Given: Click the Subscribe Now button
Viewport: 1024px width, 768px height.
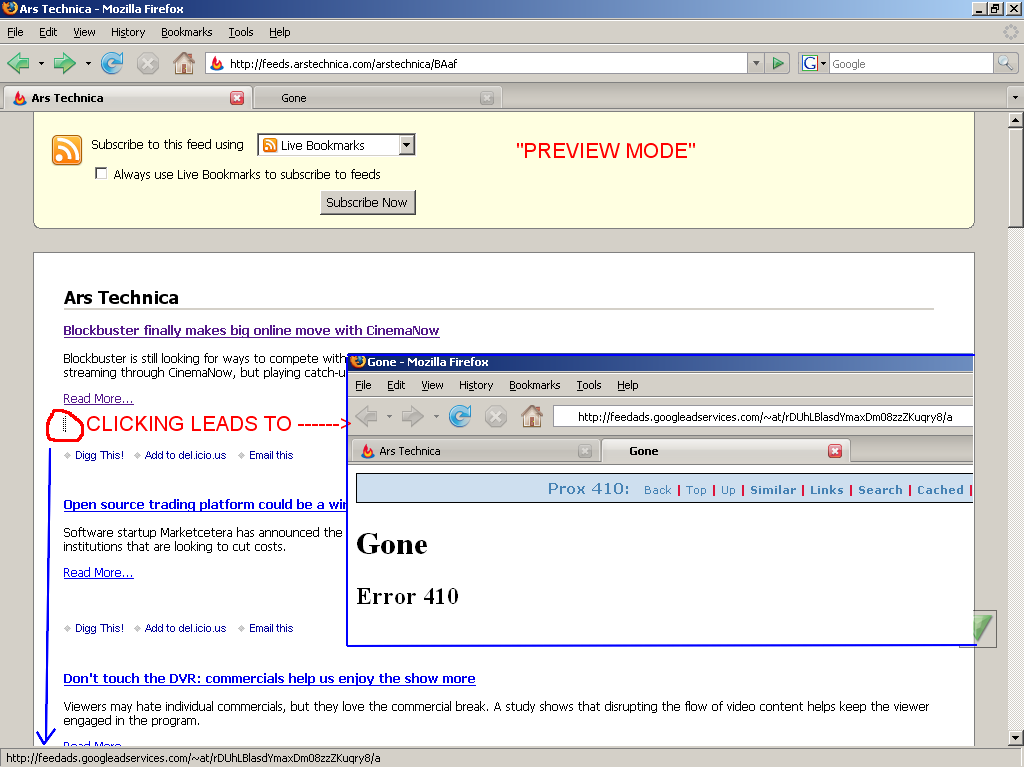Looking at the screenshot, I should [x=367, y=202].
